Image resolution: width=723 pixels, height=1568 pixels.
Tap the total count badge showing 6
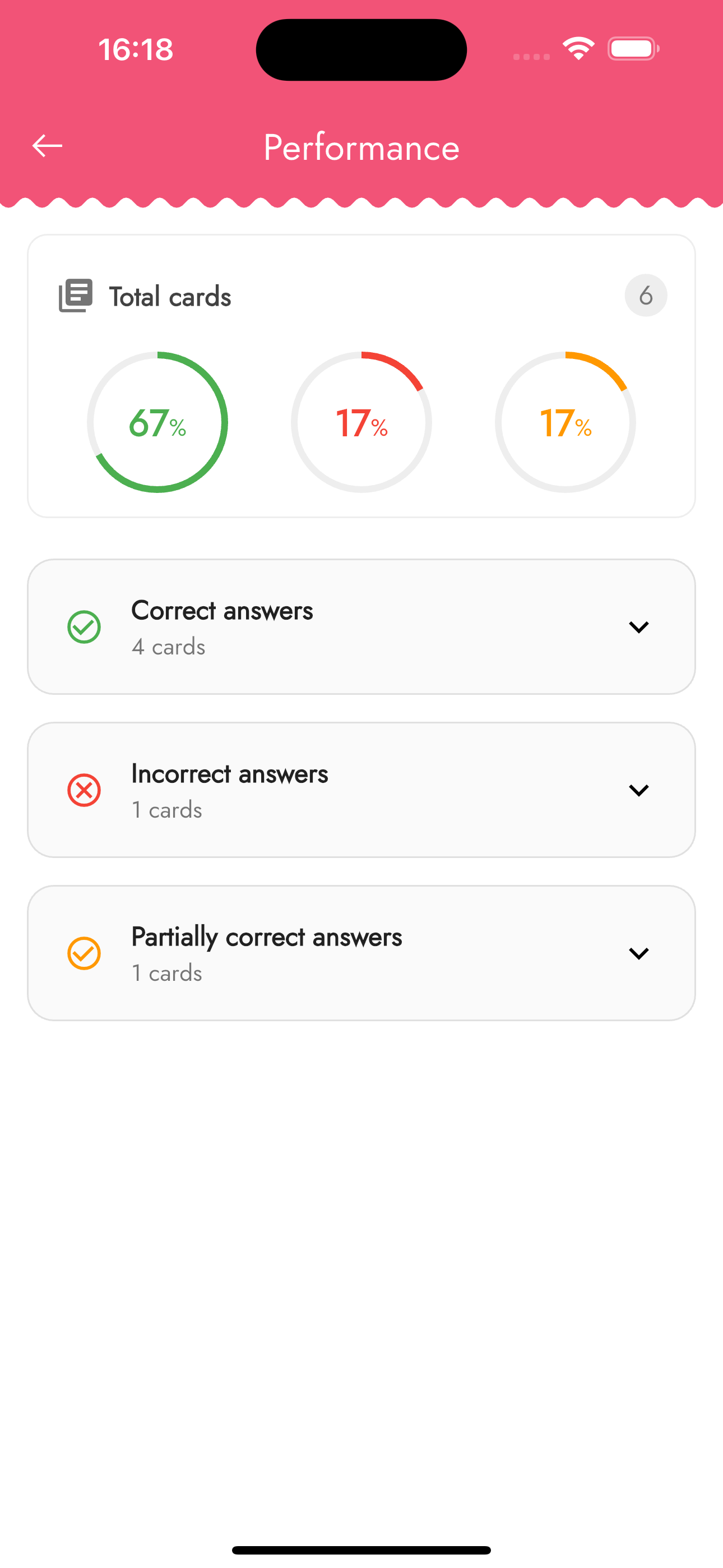point(646,295)
